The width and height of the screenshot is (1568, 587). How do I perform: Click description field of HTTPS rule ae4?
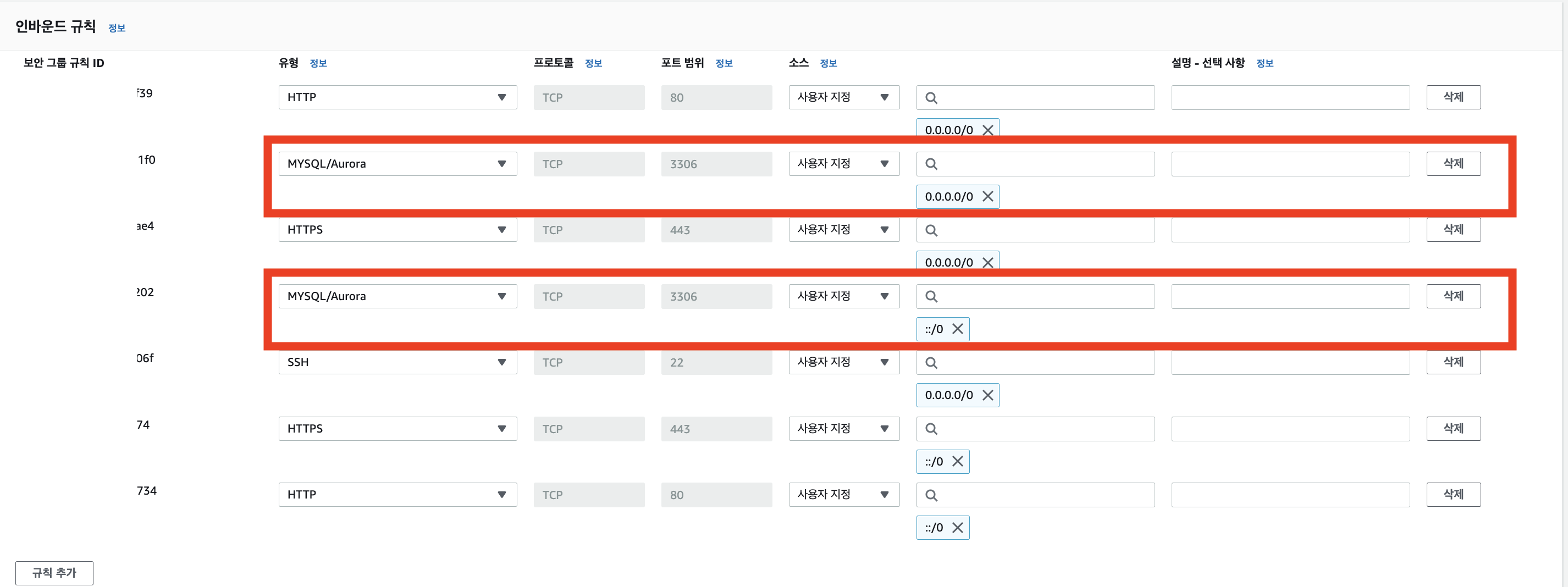1290,230
